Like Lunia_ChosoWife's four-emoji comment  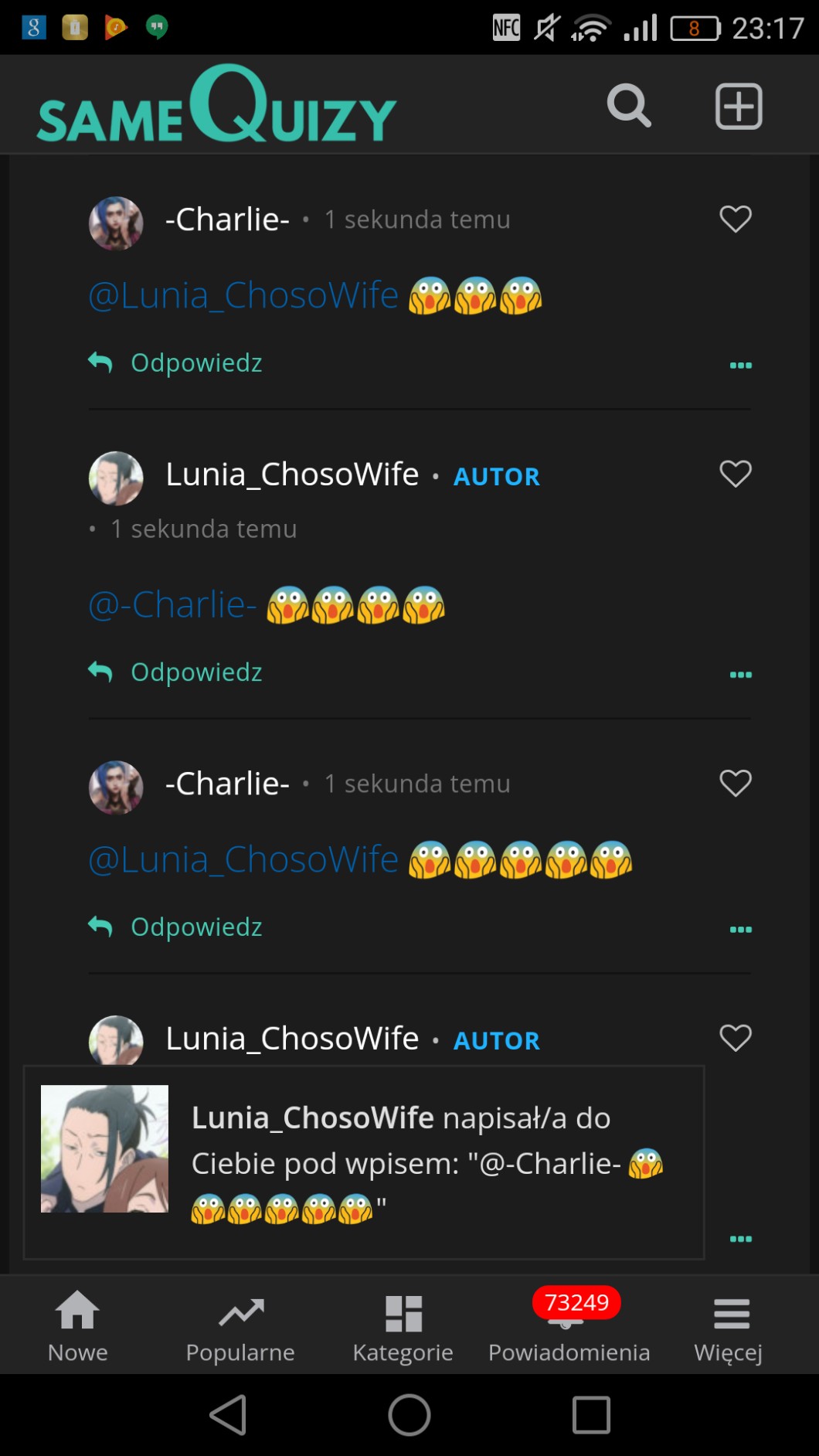click(x=735, y=474)
